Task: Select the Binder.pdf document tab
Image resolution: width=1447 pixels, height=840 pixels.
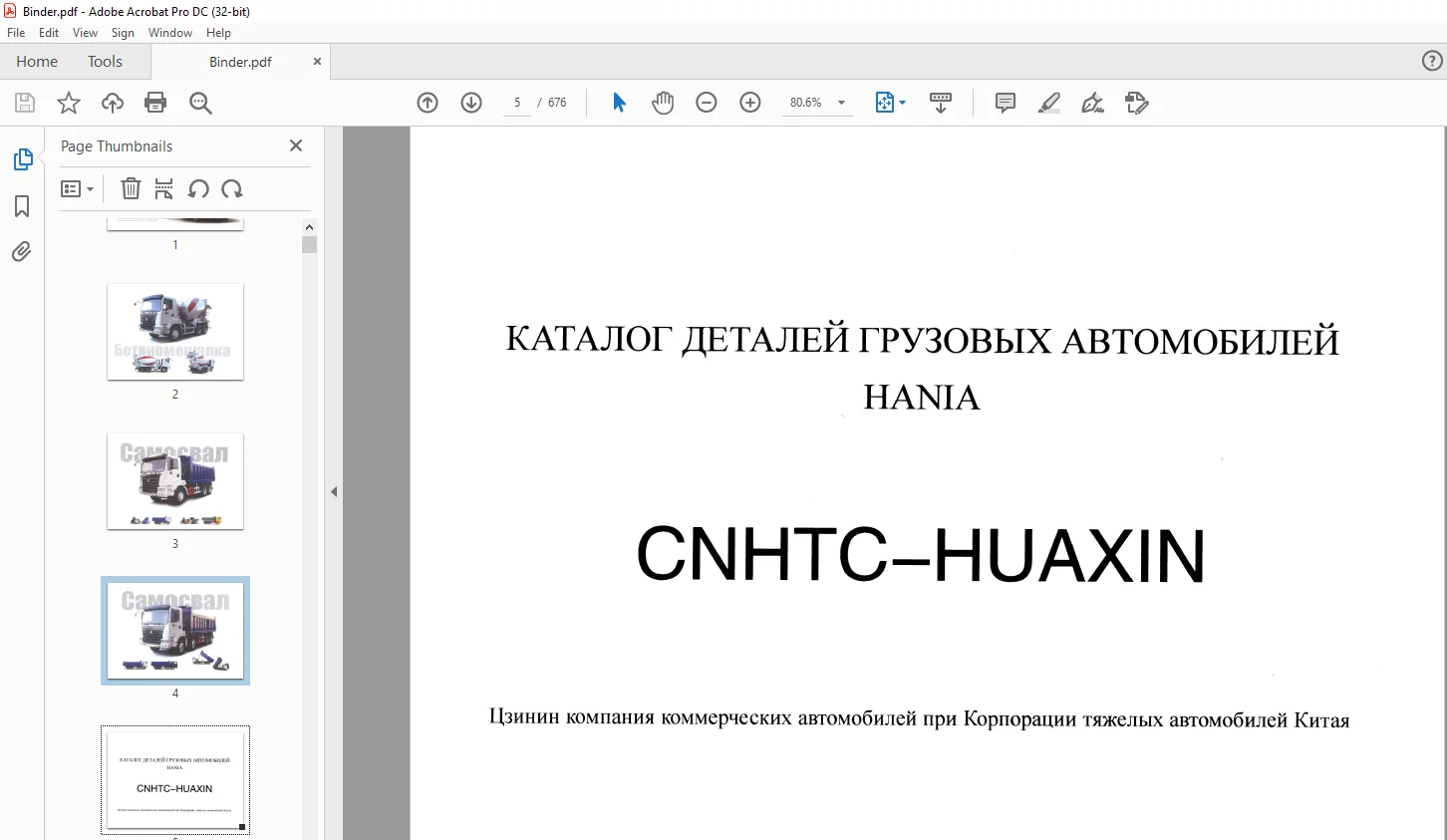Action: tap(240, 62)
